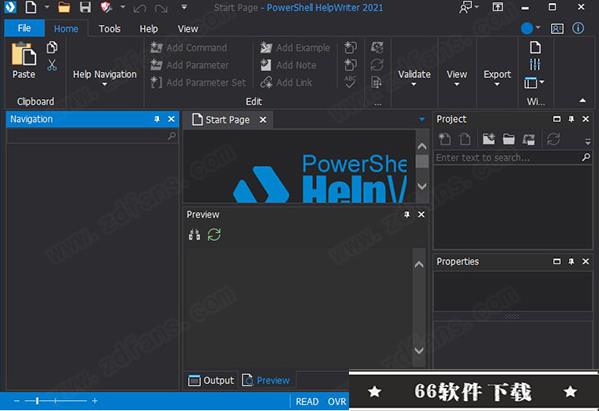This screenshot has height=411, width=599.
Task: Click Start Page scrollbar down arrow
Action: (x=422, y=186)
